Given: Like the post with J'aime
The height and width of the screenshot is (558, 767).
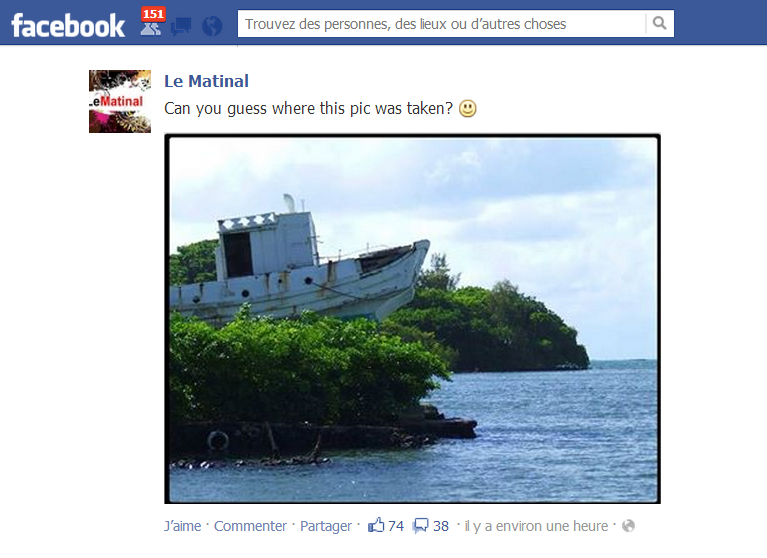Looking at the screenshot, I should pyautogui.click(x=182, y=526).
